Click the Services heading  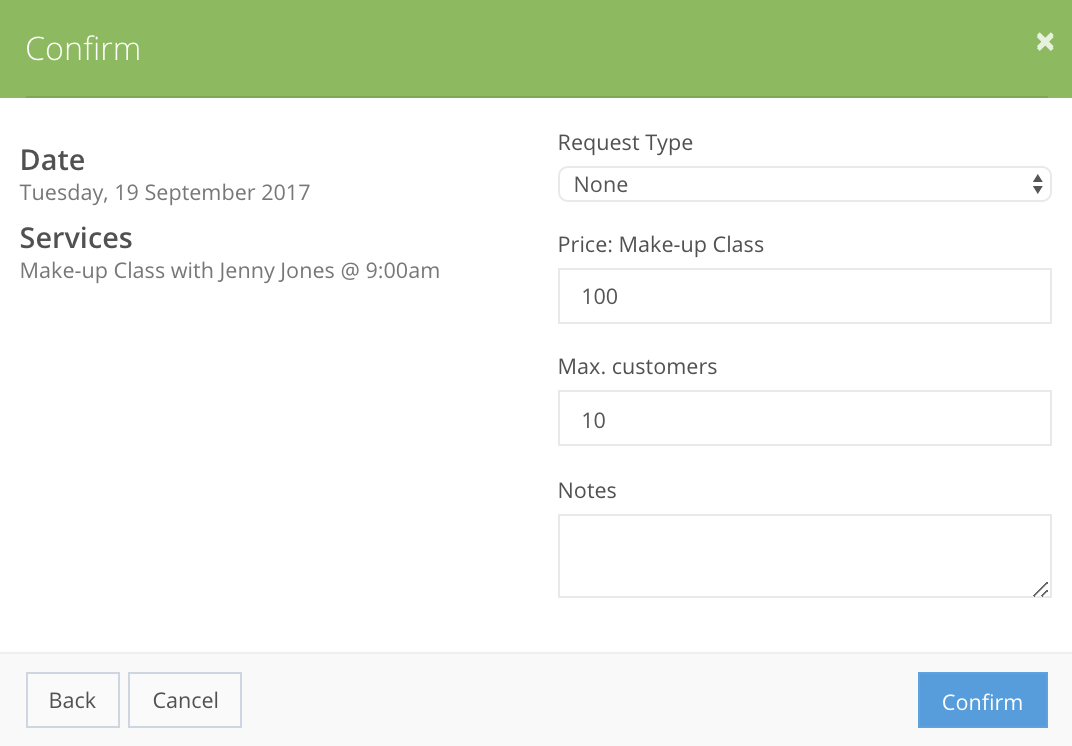[x=76, y=238]
